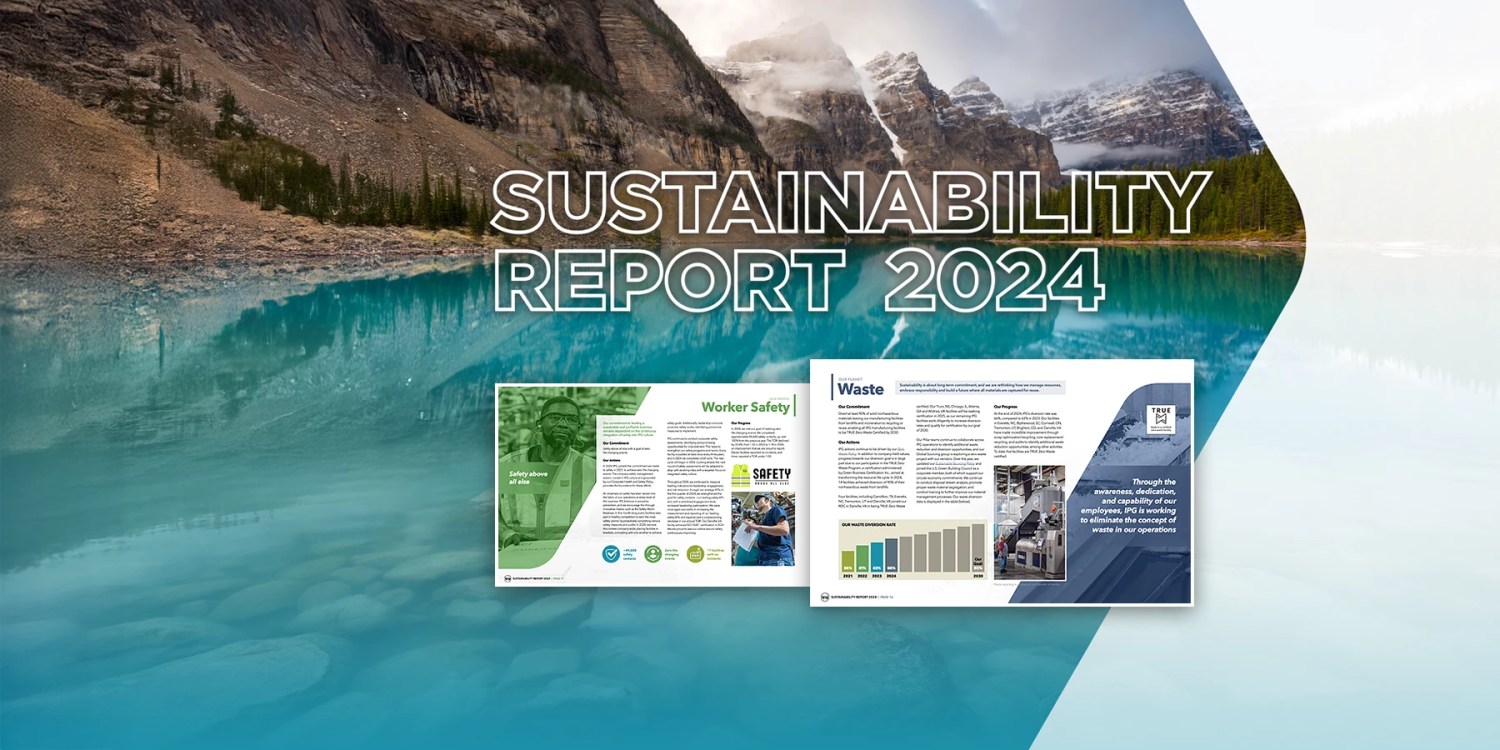The width and height of the screenshot is (1500, 750).
Task: Click the 2022 bar in the chart
Action: point(862,558)
